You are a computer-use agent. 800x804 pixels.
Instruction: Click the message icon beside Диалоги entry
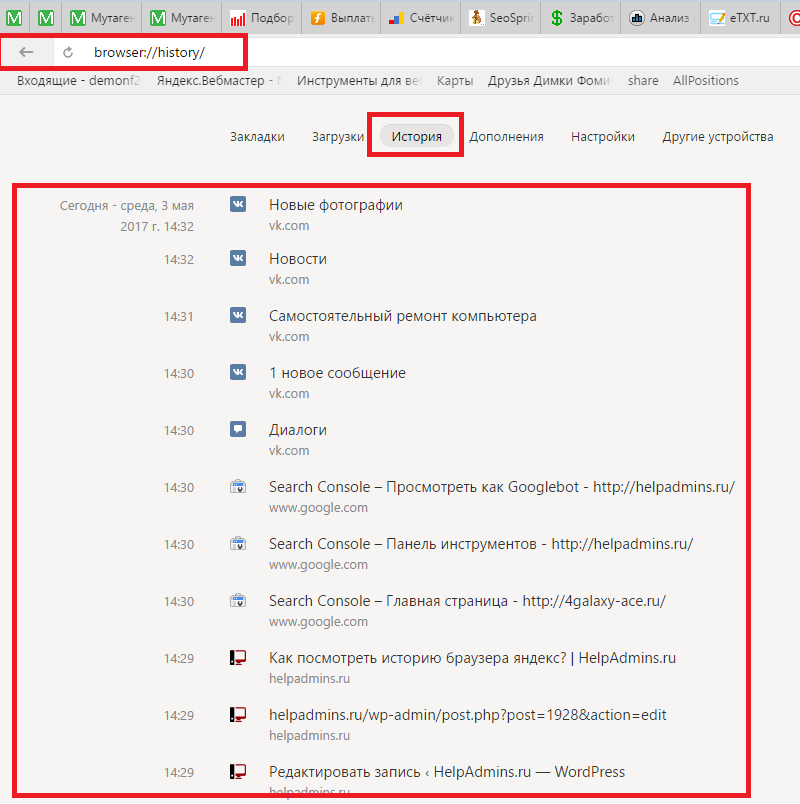(x=238, y=429)
